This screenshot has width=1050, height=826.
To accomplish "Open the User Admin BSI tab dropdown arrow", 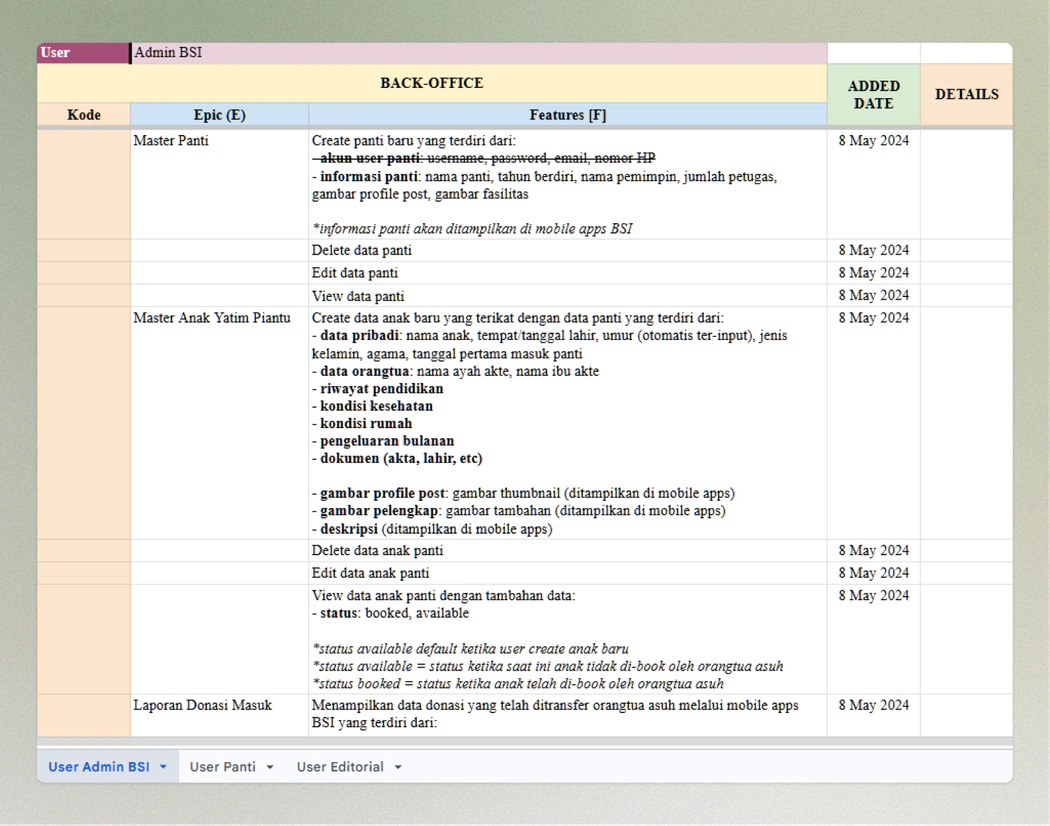I will 163,767.
